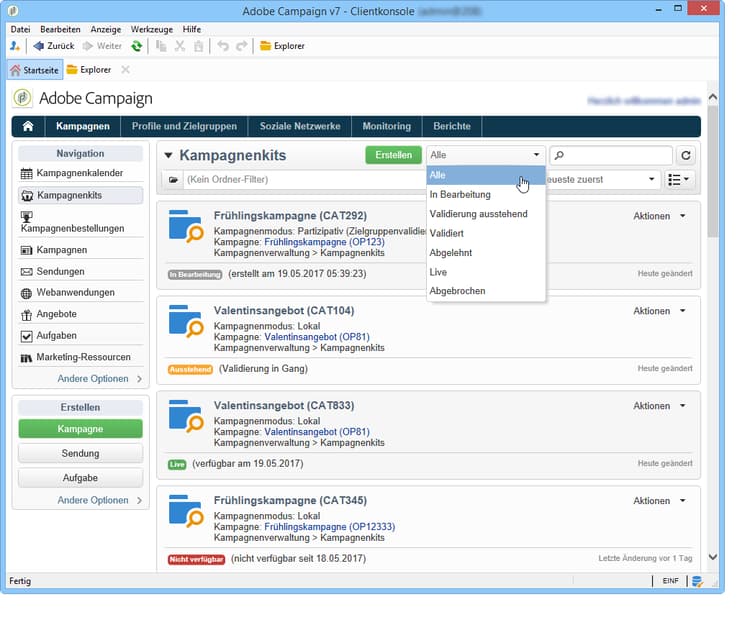Select 'Abgebrochen' filter option
Screen dimensions: 750x630
click(x=485, y=291)
